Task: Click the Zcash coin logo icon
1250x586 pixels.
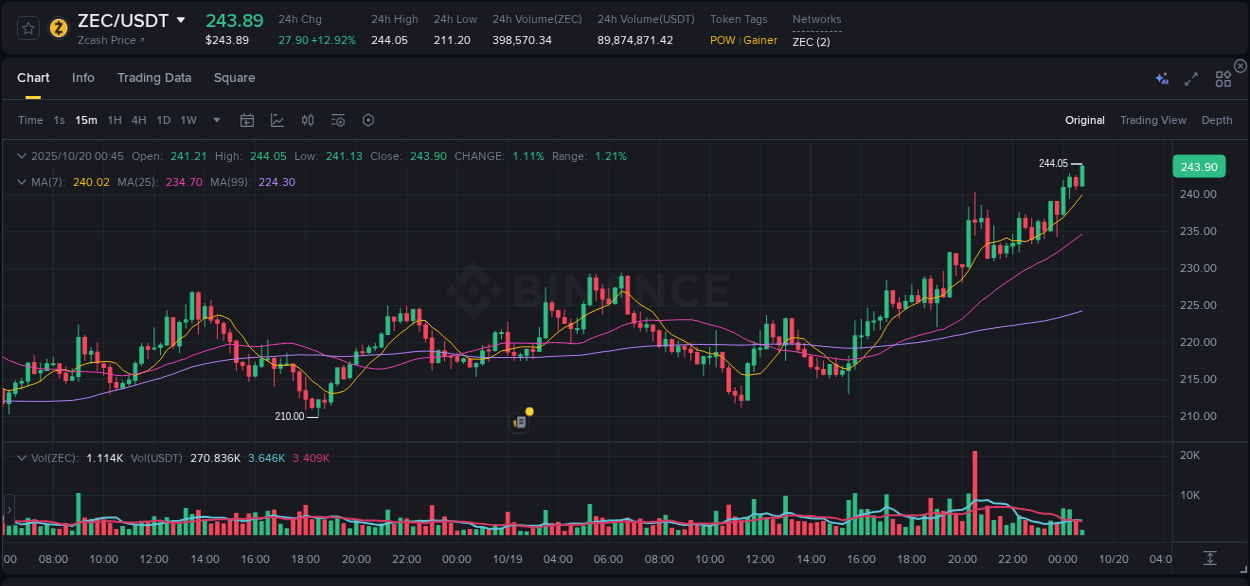Action: (x=58, y=28)
